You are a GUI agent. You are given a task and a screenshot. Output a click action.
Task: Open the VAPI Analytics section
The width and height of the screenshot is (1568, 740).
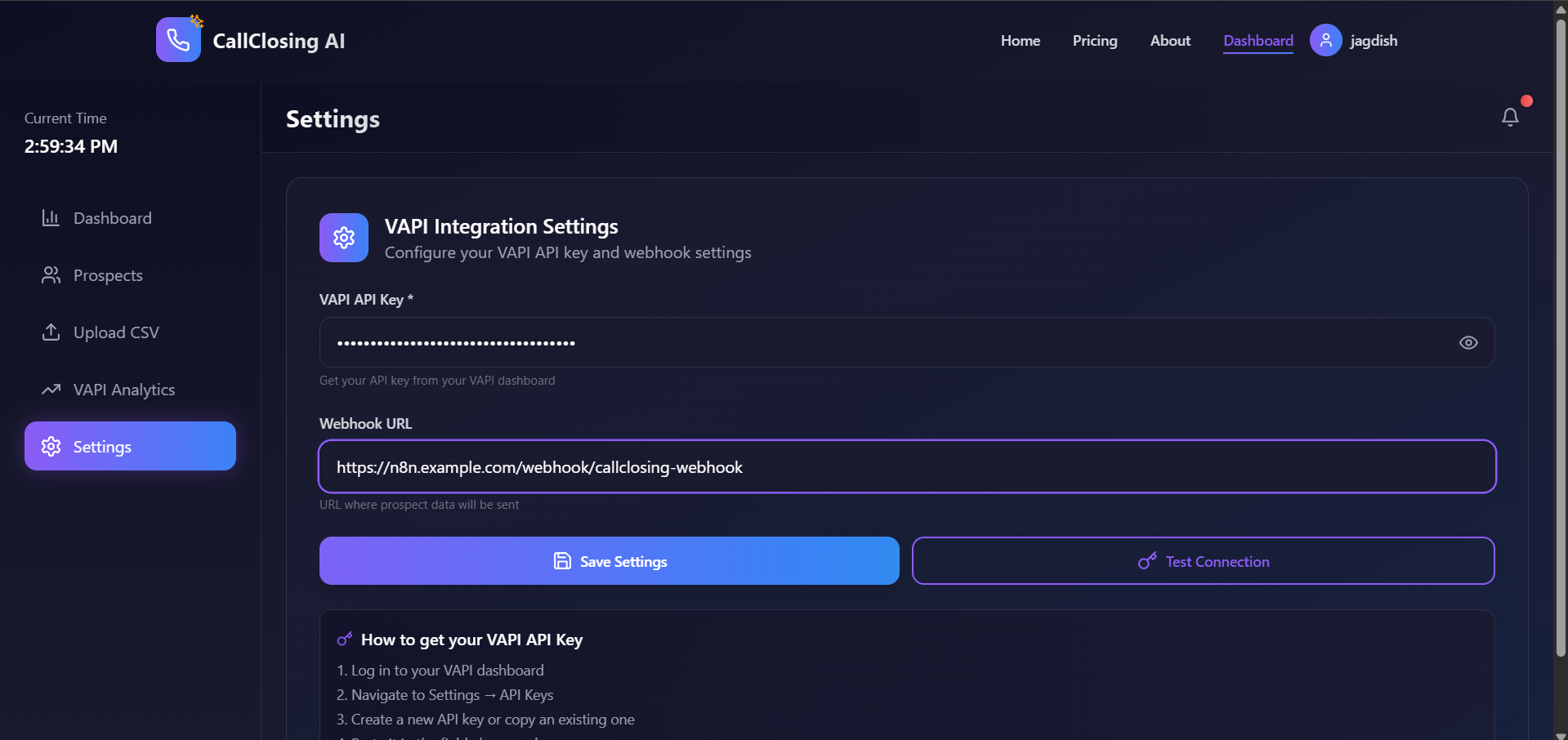click(130, 390)
